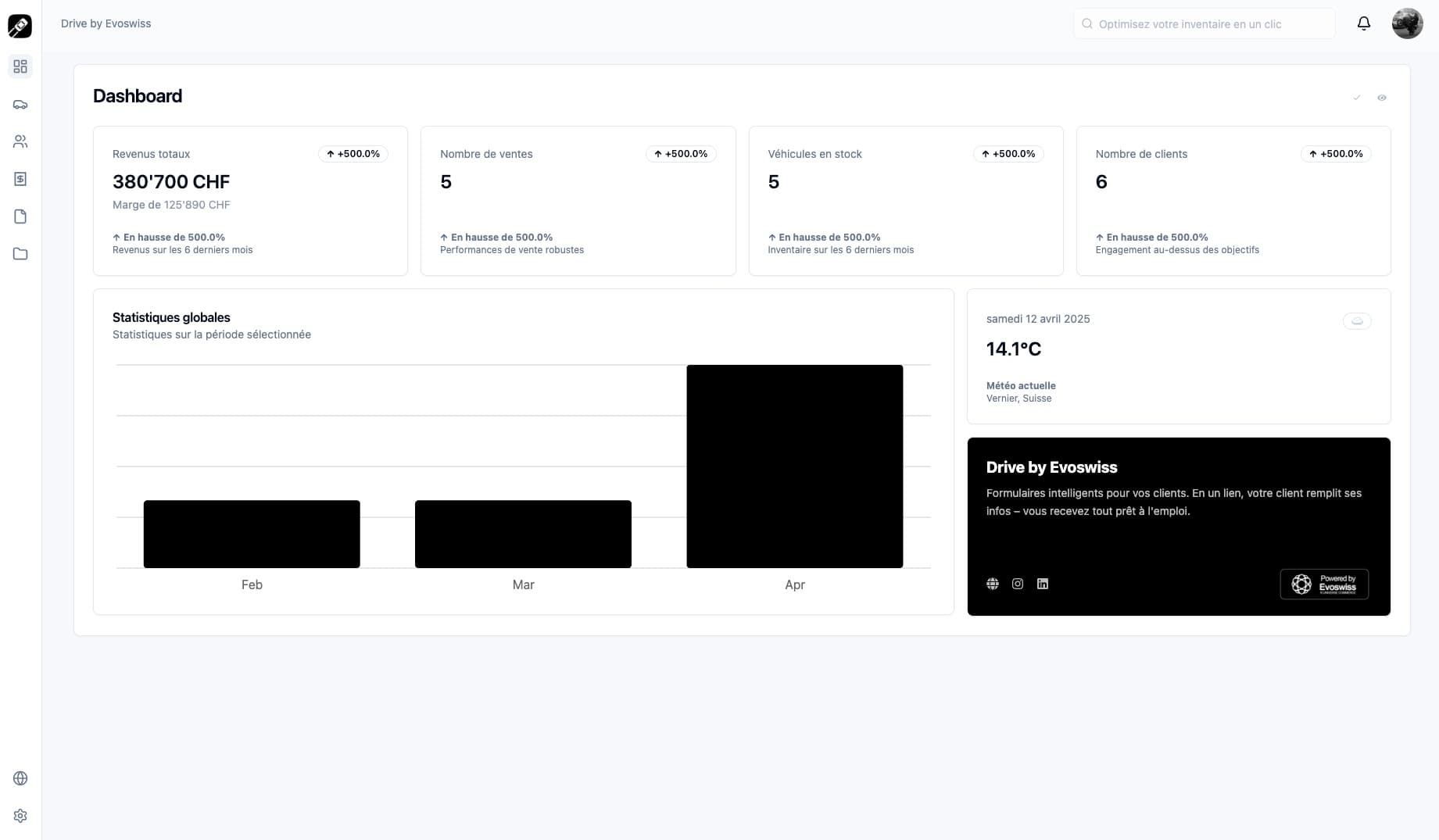1439x840 pixels.
Task: Click the cloud weather badge
Action: pyautogui.click(x=1356, y=320)
